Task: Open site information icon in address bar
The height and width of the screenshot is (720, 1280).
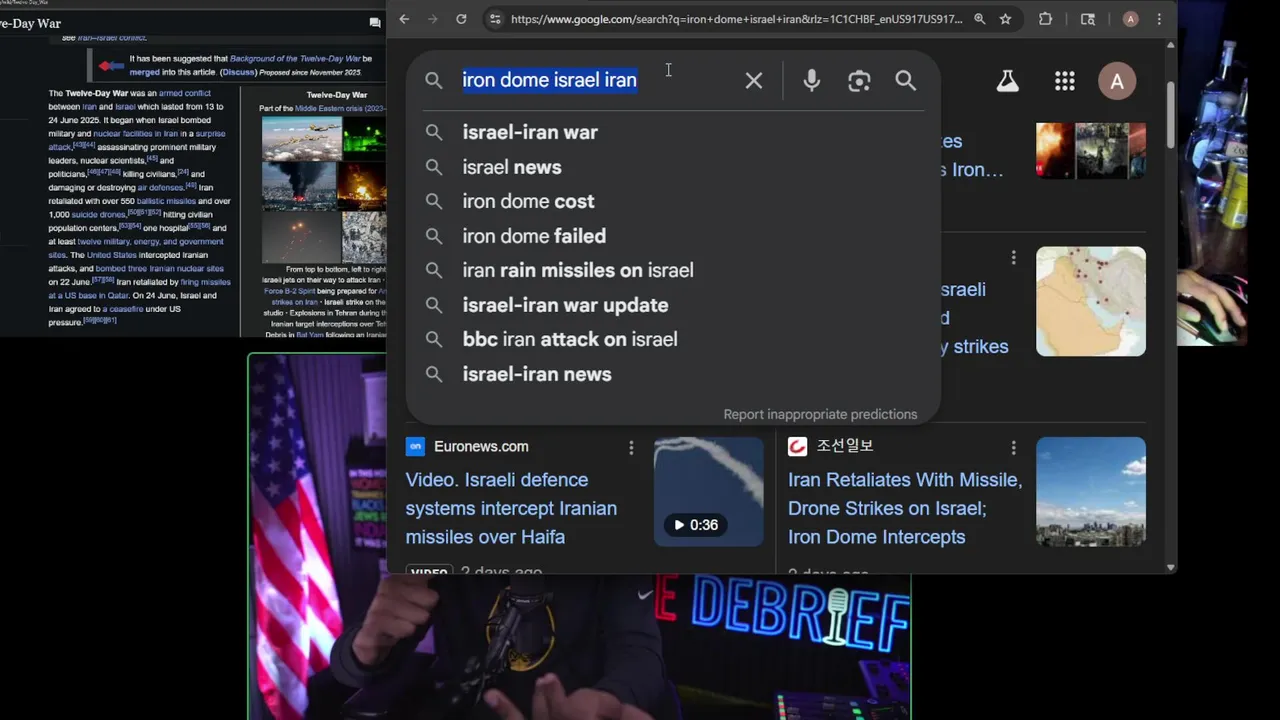Action: (494, 19)
